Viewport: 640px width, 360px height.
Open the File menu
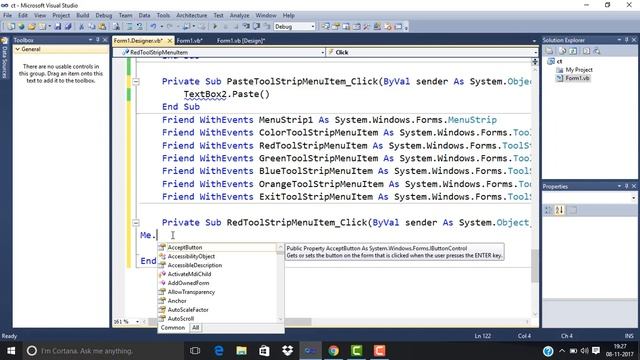(x=7, y=15)
